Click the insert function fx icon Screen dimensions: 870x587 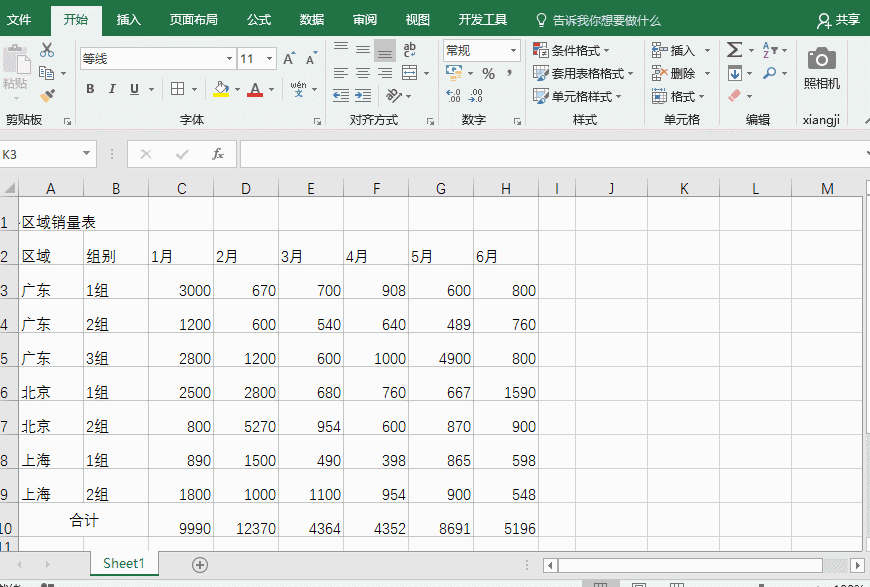[217, 154]
